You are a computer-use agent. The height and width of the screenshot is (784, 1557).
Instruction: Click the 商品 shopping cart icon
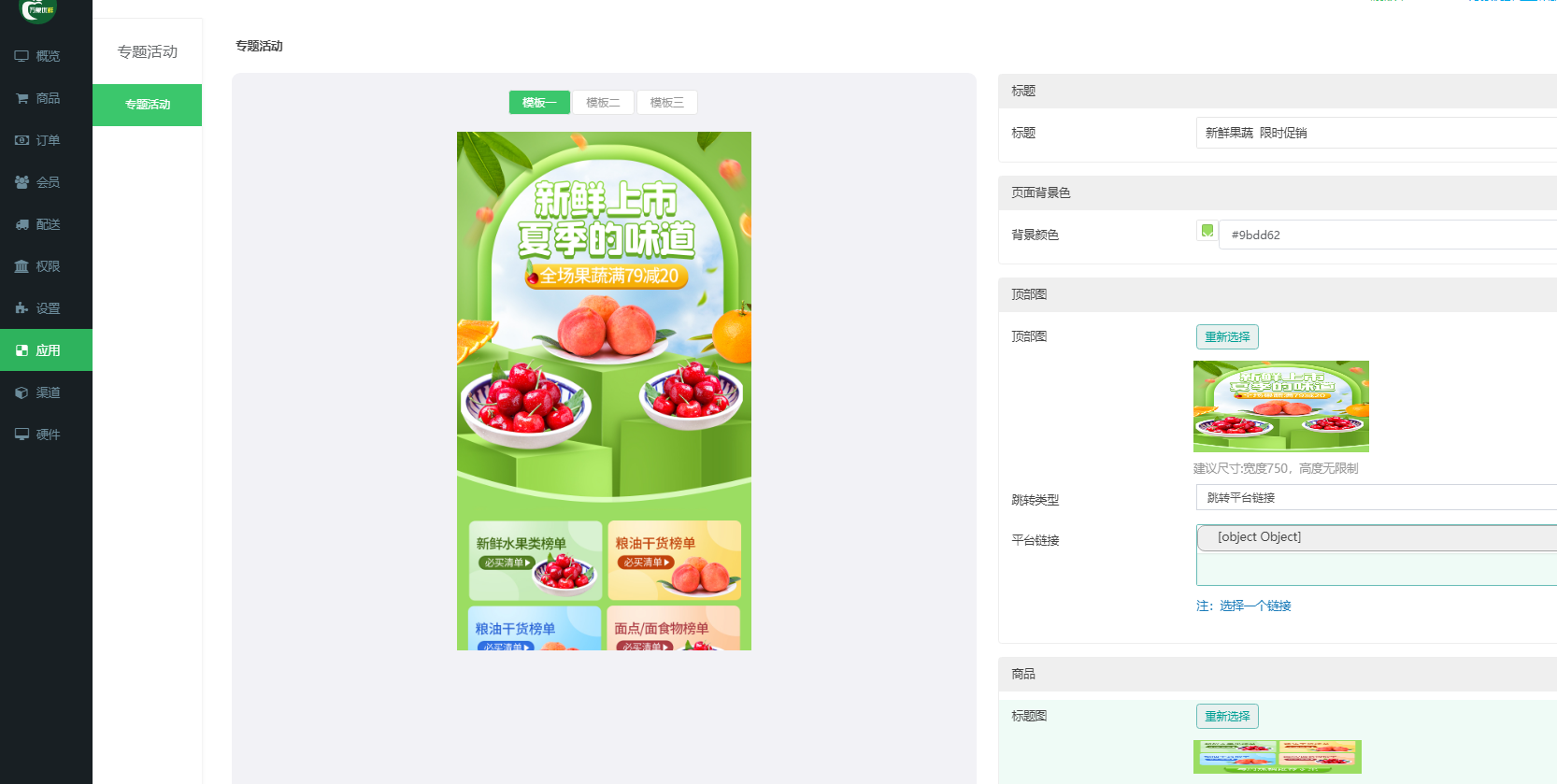tap(21, 98)
